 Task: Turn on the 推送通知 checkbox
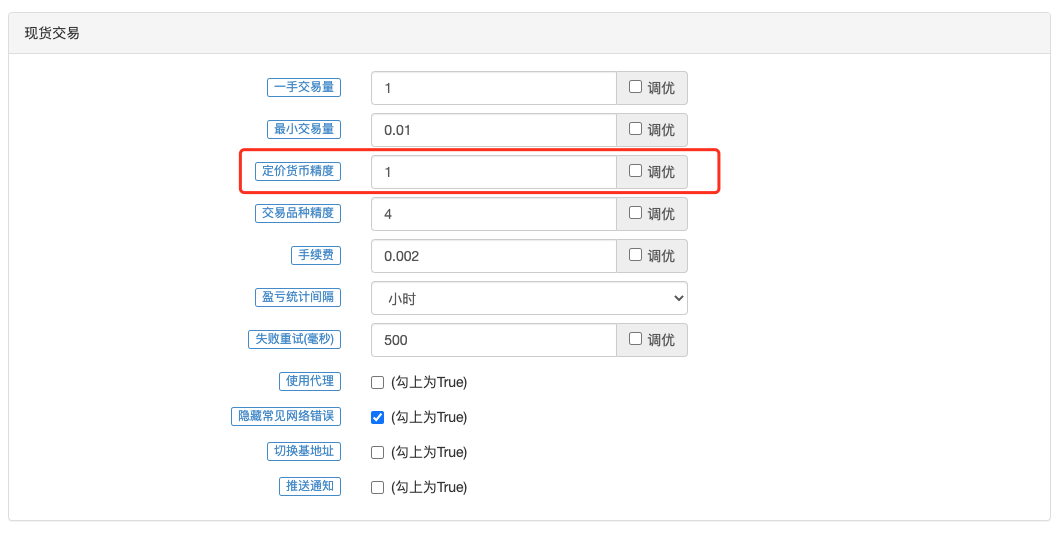pyautogui.click(x=377, y=487)
